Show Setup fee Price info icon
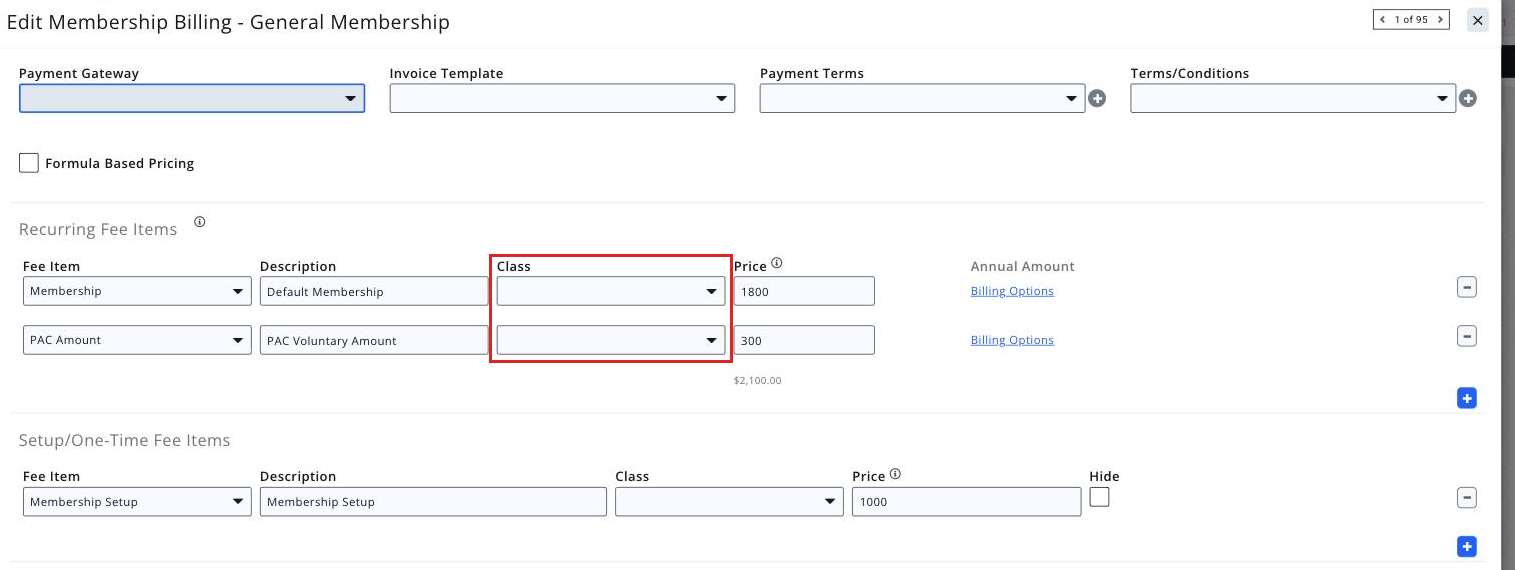This screenshot has height=570, width=1515. (895, 474)
